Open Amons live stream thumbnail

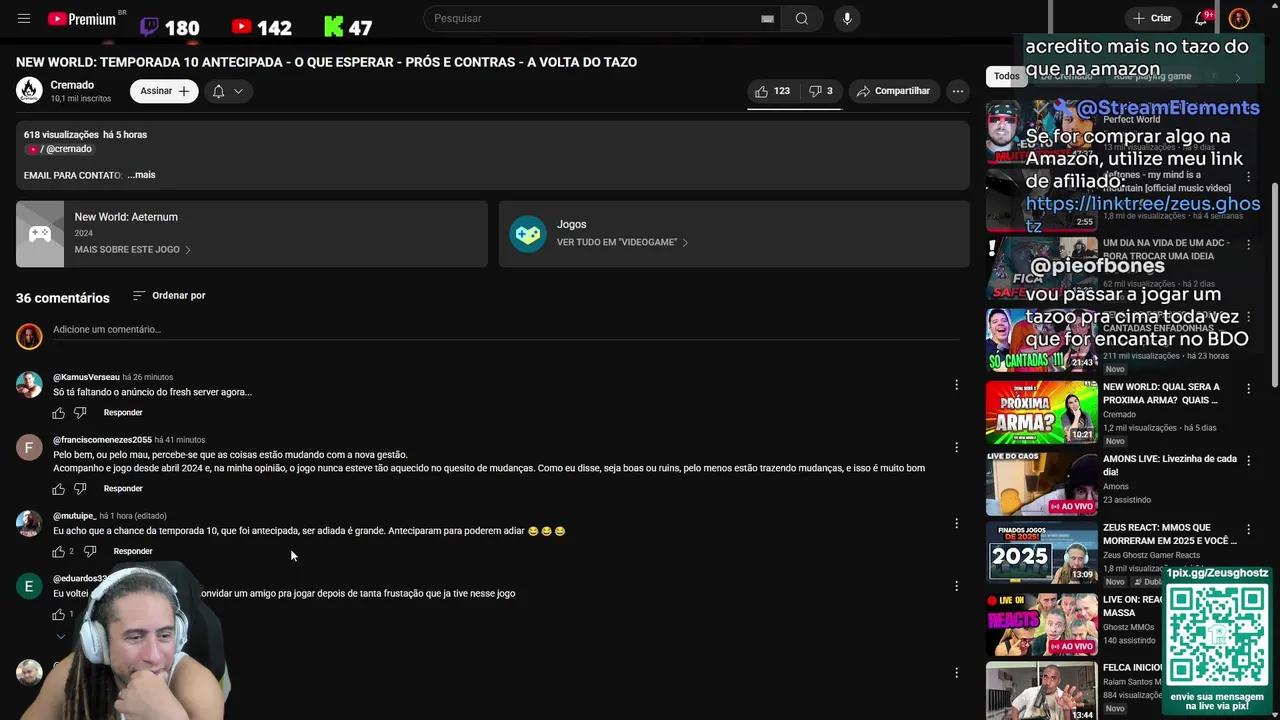1042,484
